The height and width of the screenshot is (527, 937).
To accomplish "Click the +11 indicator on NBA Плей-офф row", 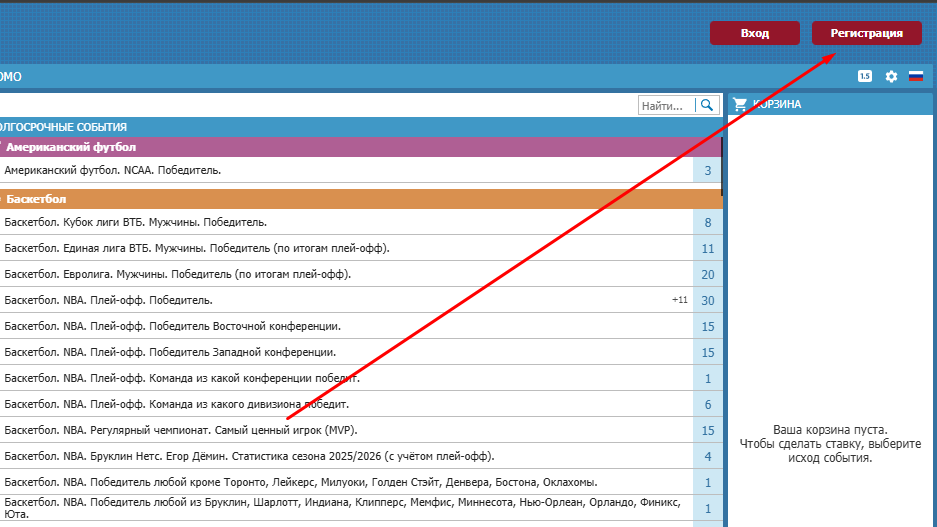I will (x=680, y=301).
